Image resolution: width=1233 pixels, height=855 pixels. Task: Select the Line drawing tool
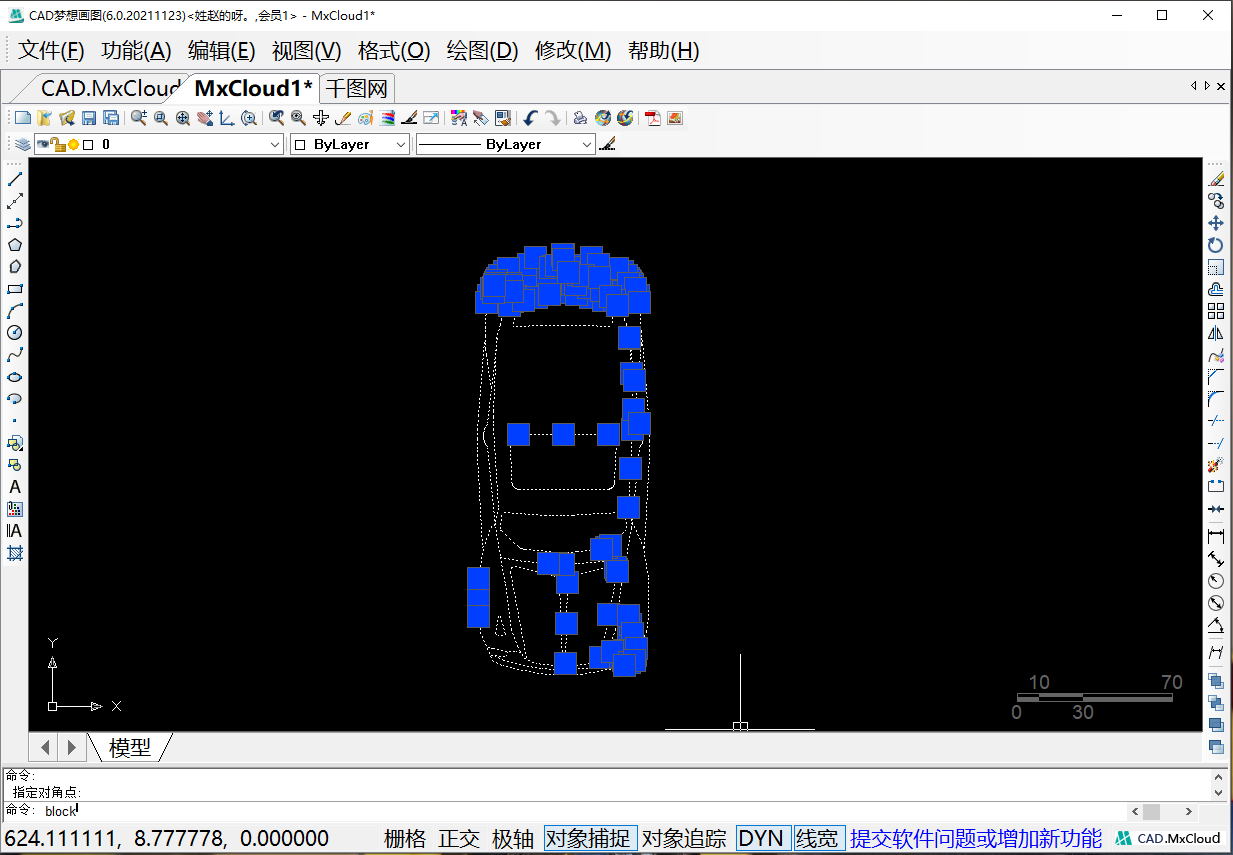[15, 179]
